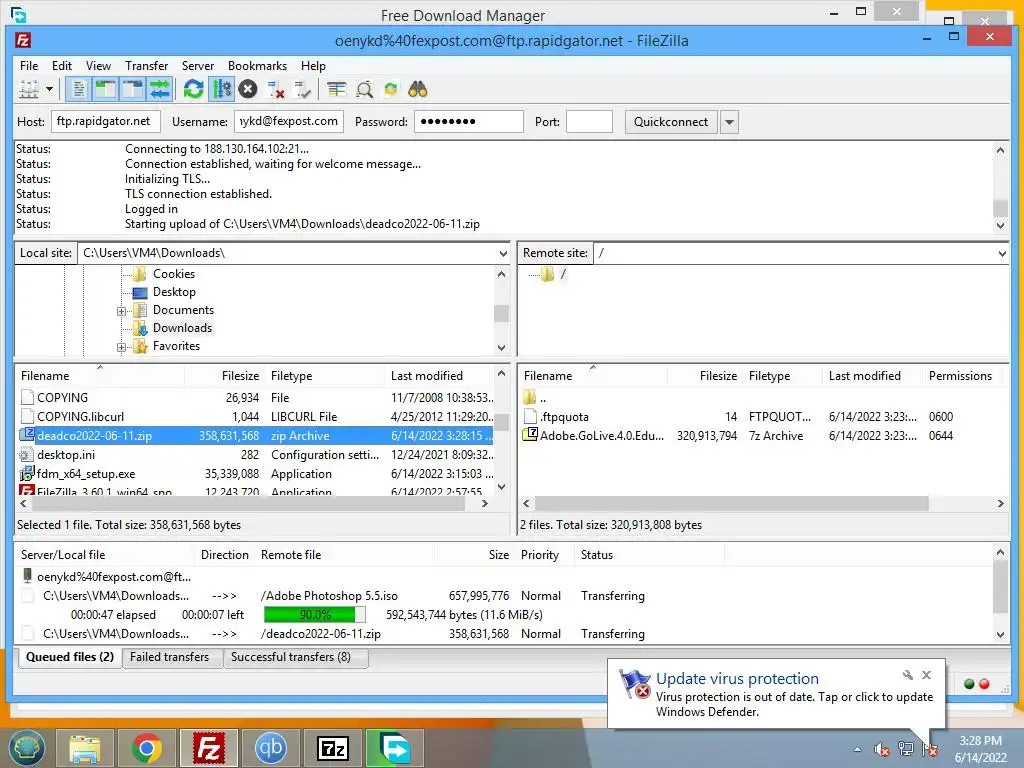Click the Password input field
This screenshot has height=768, width=1024.
468,121
